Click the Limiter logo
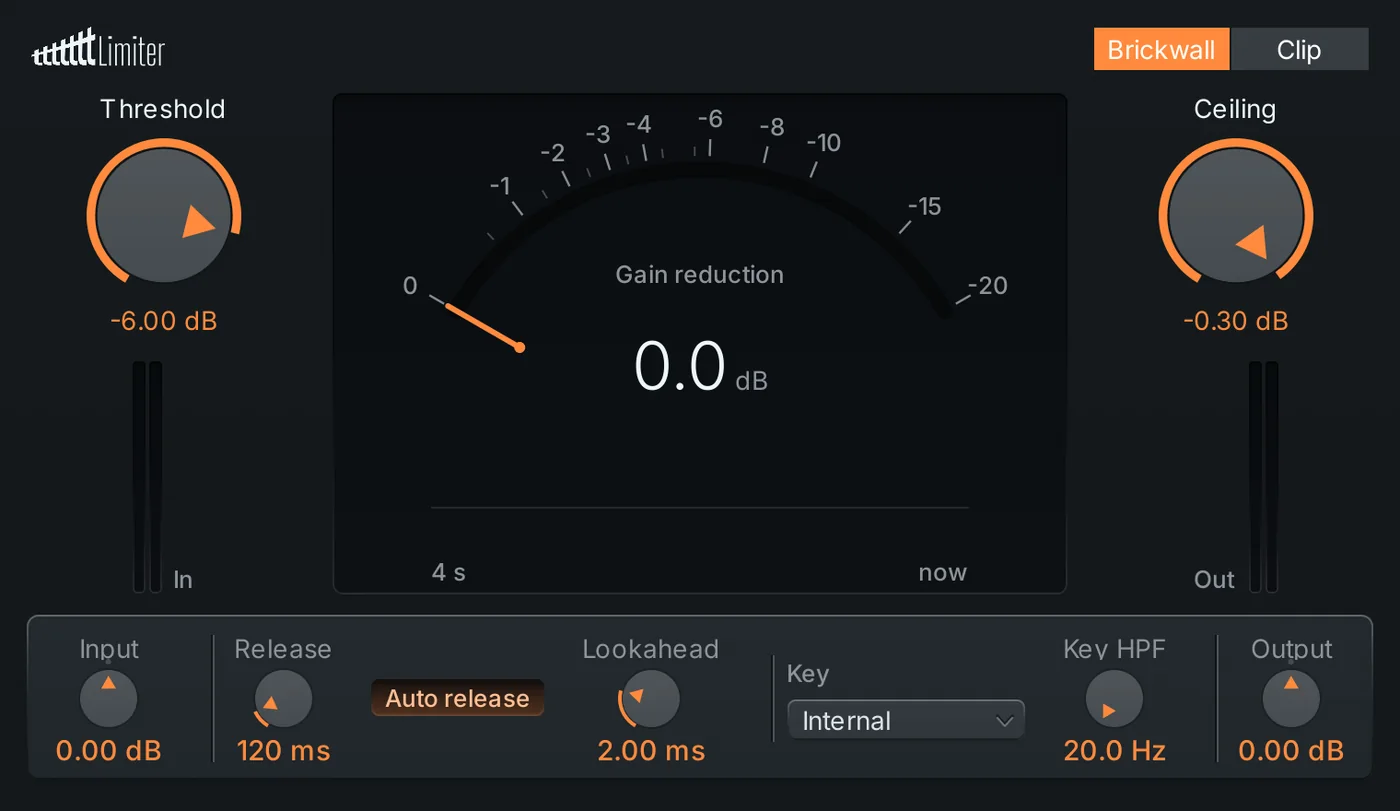This screenshot has height=811, width=1400. [98, 48]
